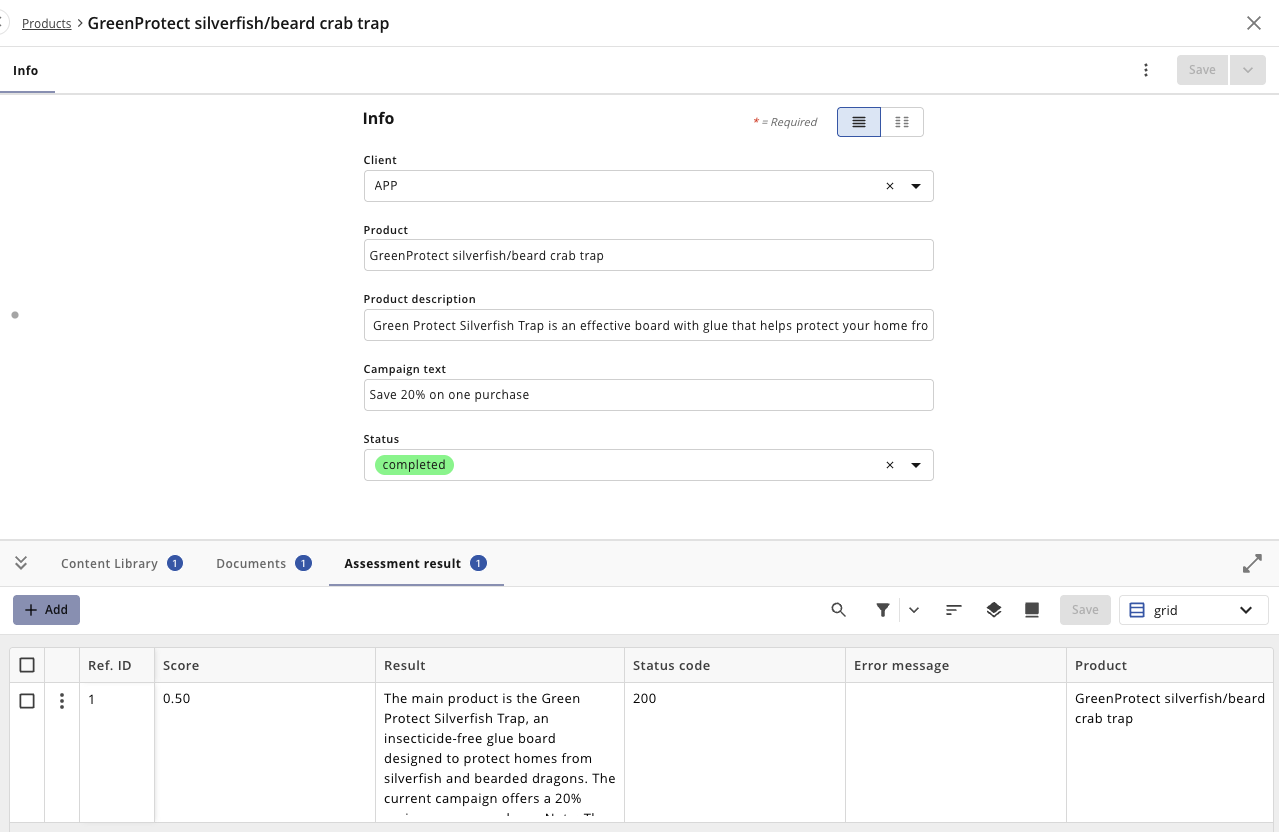Click the back arrow beside Products breadcrumb
Screen dimensions: 1279x832
(x=4, y=22)
